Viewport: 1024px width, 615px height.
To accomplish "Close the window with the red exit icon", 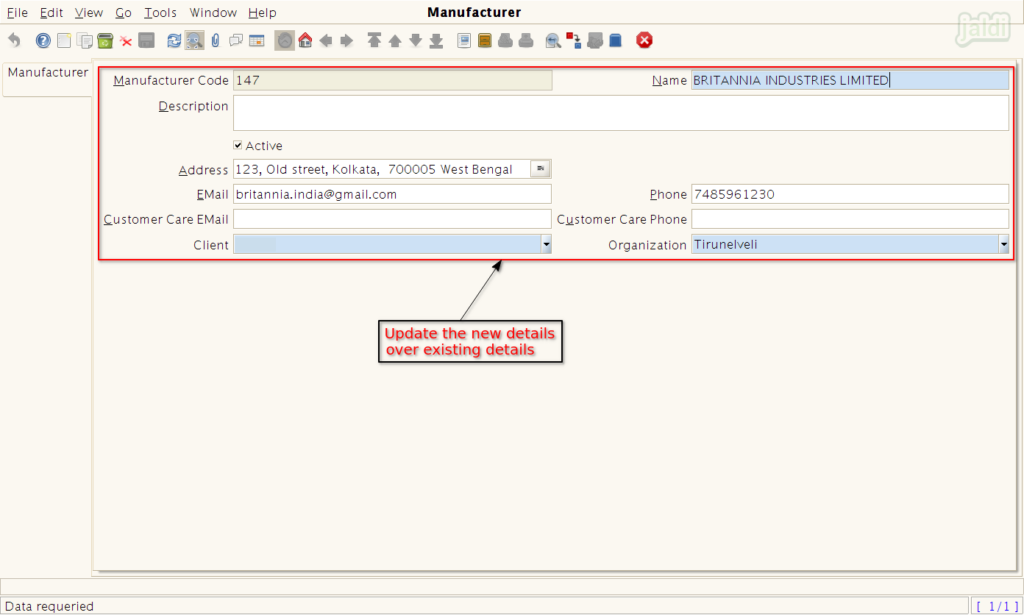I will click(645, 40).
